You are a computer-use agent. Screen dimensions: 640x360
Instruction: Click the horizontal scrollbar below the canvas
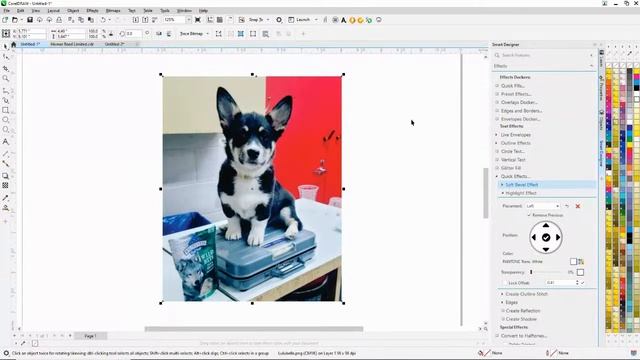coord(254,329)
